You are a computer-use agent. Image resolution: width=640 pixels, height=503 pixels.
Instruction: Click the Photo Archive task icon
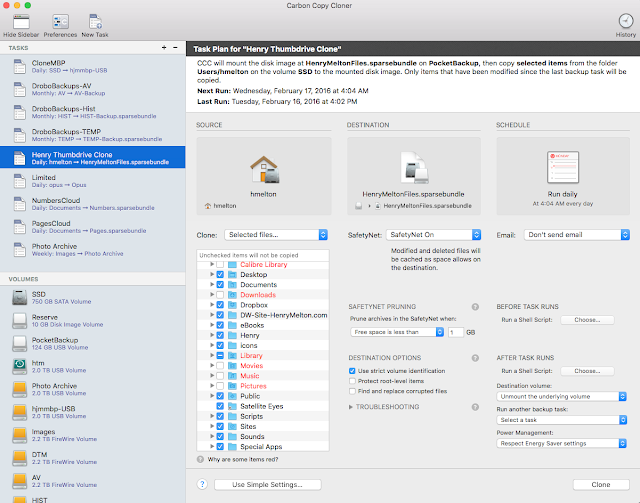point(20,249)
